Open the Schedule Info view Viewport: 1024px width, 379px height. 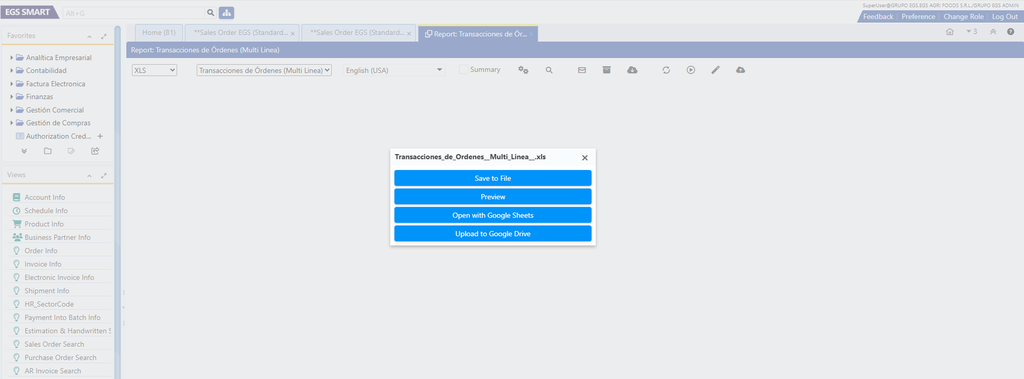[x=46, y=210]
